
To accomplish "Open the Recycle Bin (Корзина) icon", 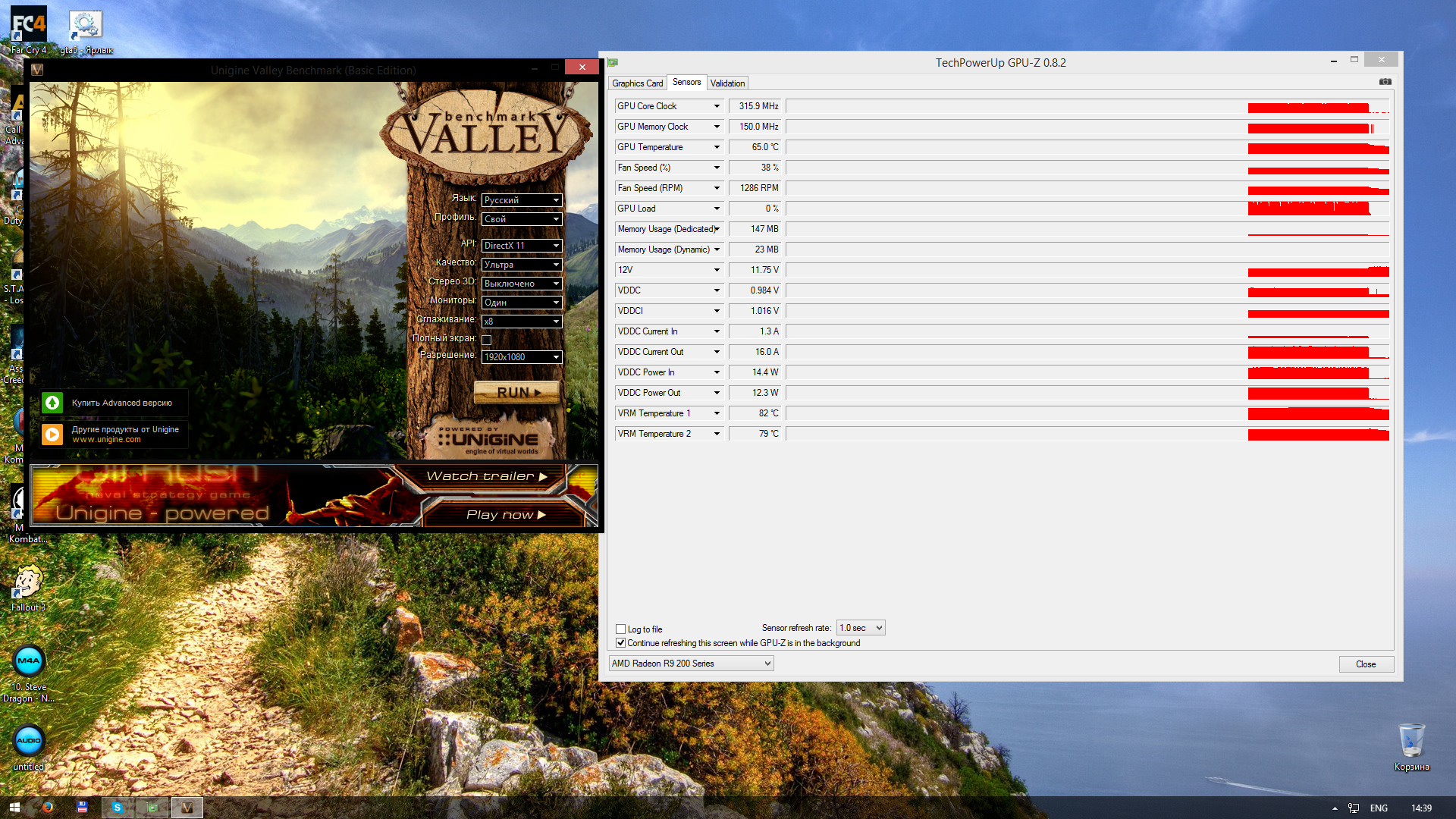I will click(x=1411, y=741).
